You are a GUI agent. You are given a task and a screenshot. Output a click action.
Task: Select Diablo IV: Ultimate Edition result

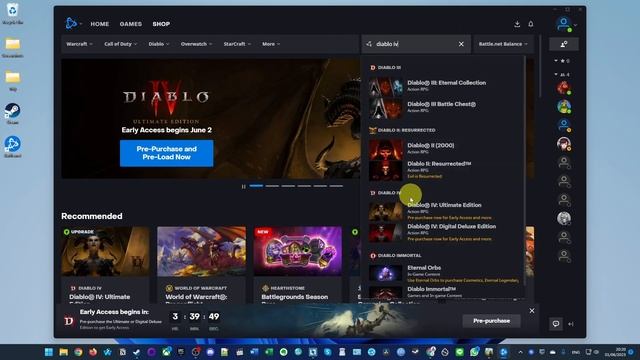443,211
